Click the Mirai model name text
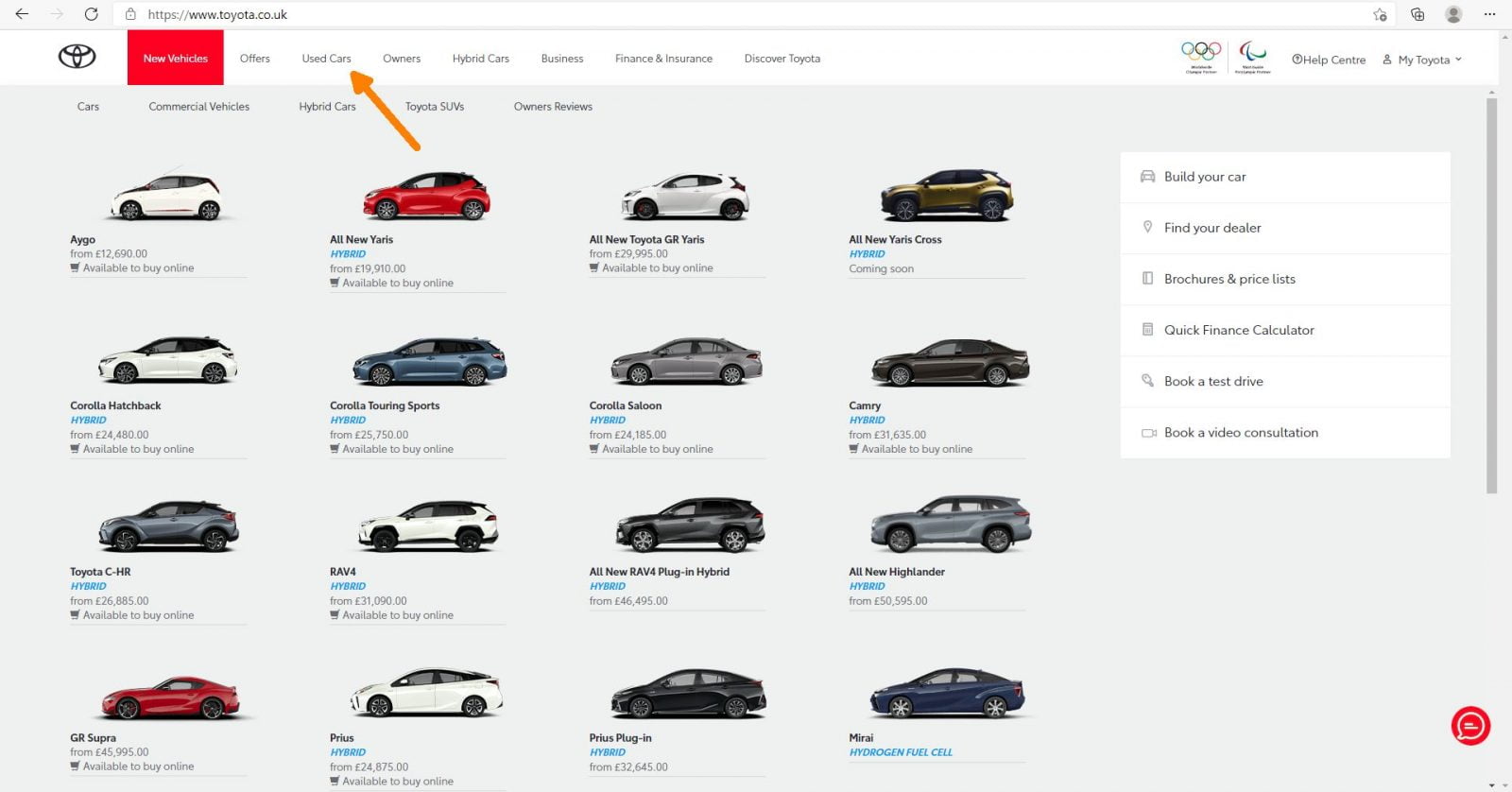The width and height of the screenshot is (1512, 792). pyautogui.click(x=861, y=737)
